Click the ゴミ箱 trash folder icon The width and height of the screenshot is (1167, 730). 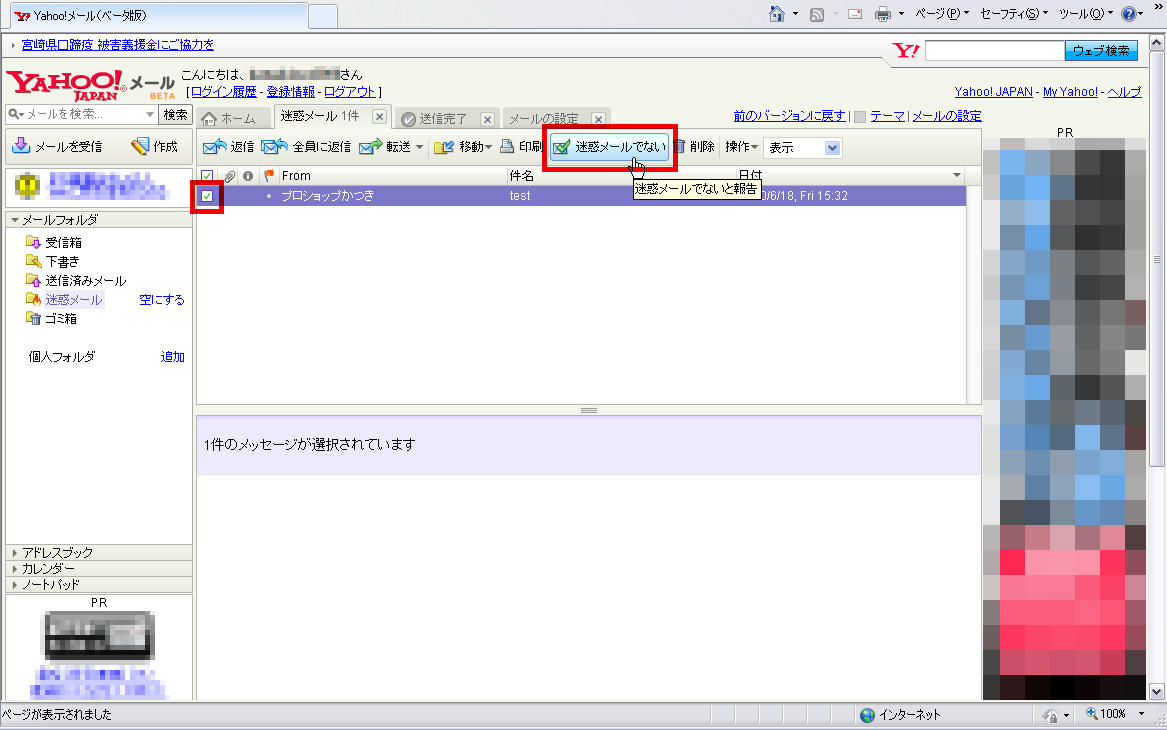pos(33,318)
